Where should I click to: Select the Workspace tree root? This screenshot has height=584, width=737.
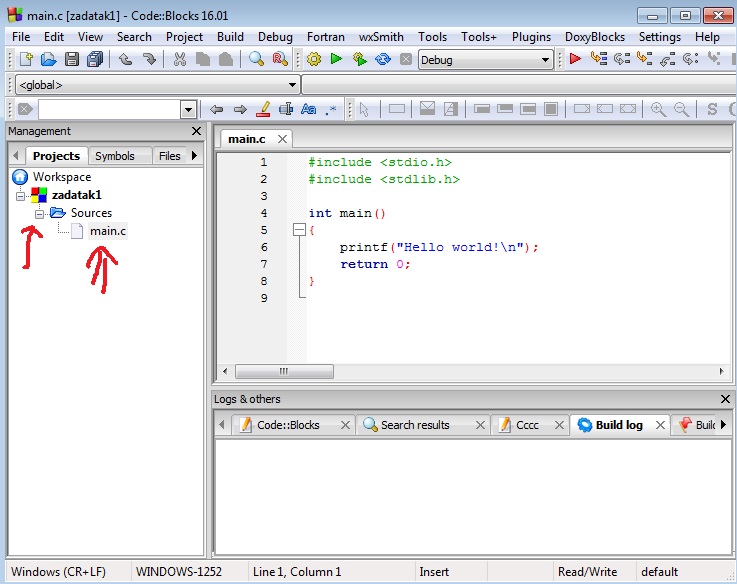(62, 177)
